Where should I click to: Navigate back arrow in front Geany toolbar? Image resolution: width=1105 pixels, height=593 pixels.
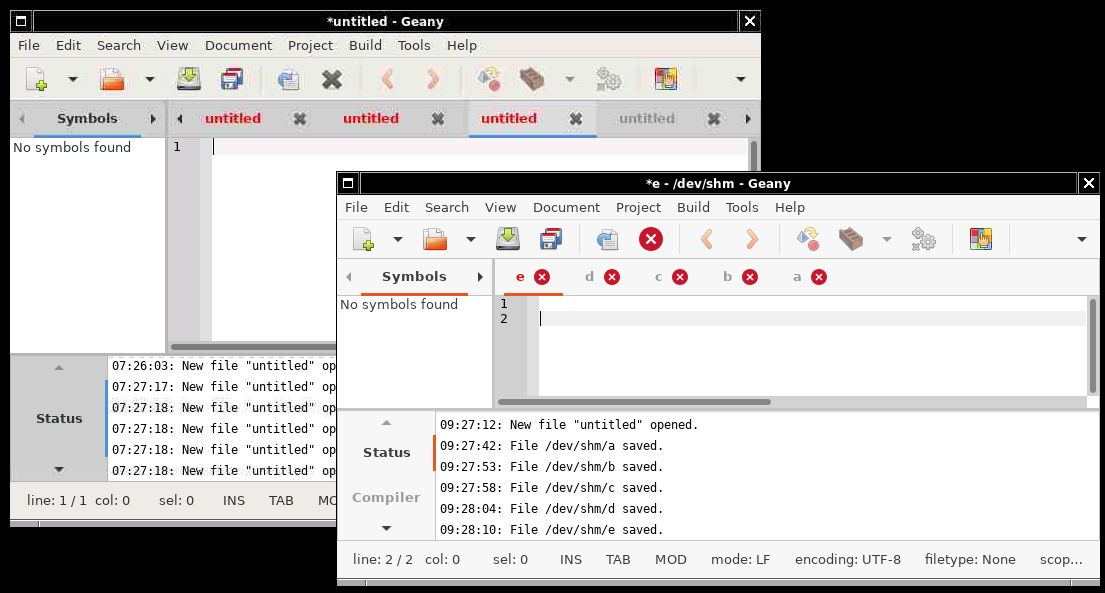point(707,240)
